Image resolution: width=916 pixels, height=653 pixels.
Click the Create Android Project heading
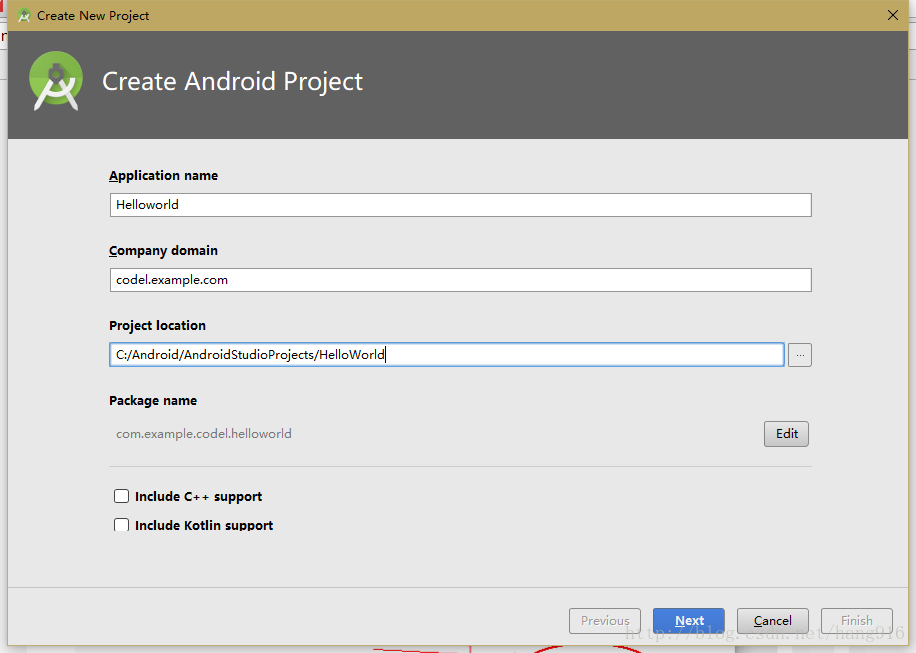(x=233, y=81)
